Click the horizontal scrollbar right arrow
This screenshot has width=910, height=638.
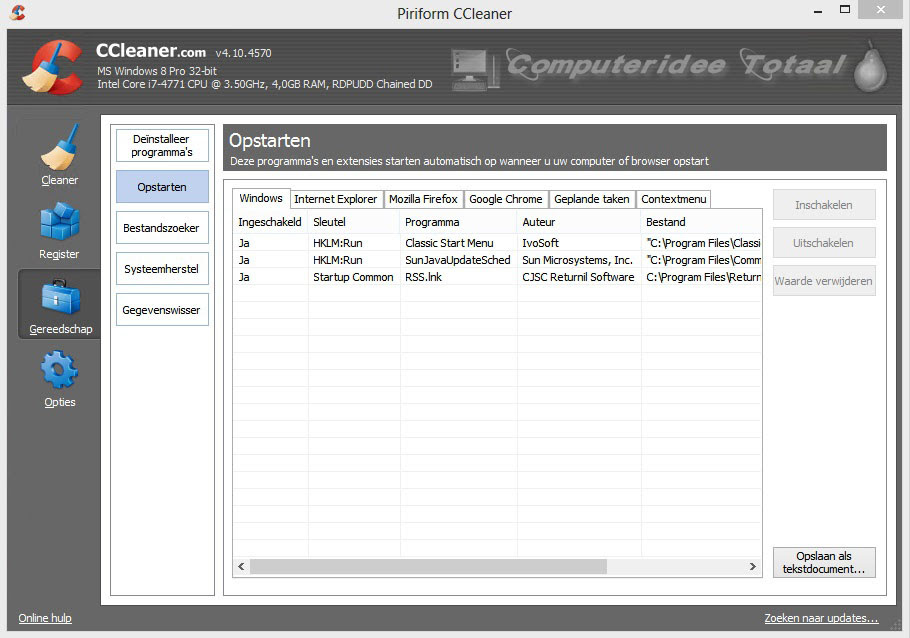(x=753, y=566)
